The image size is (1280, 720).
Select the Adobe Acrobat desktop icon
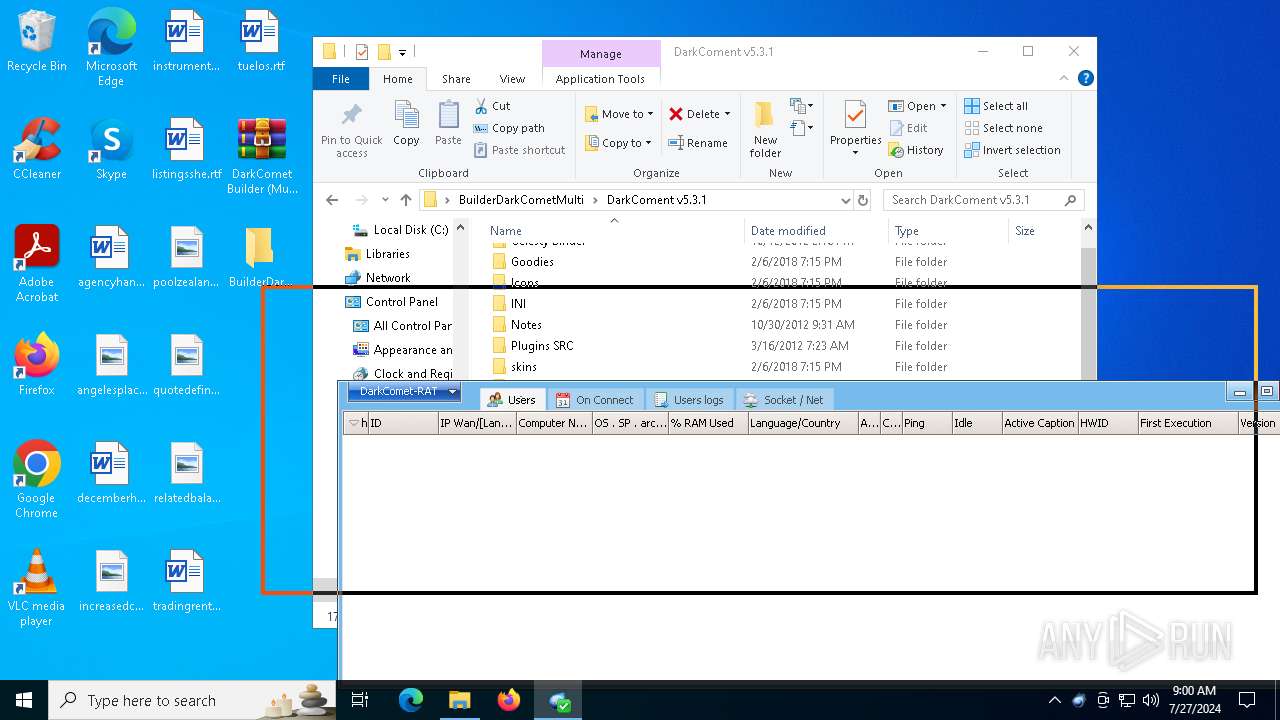37,263
